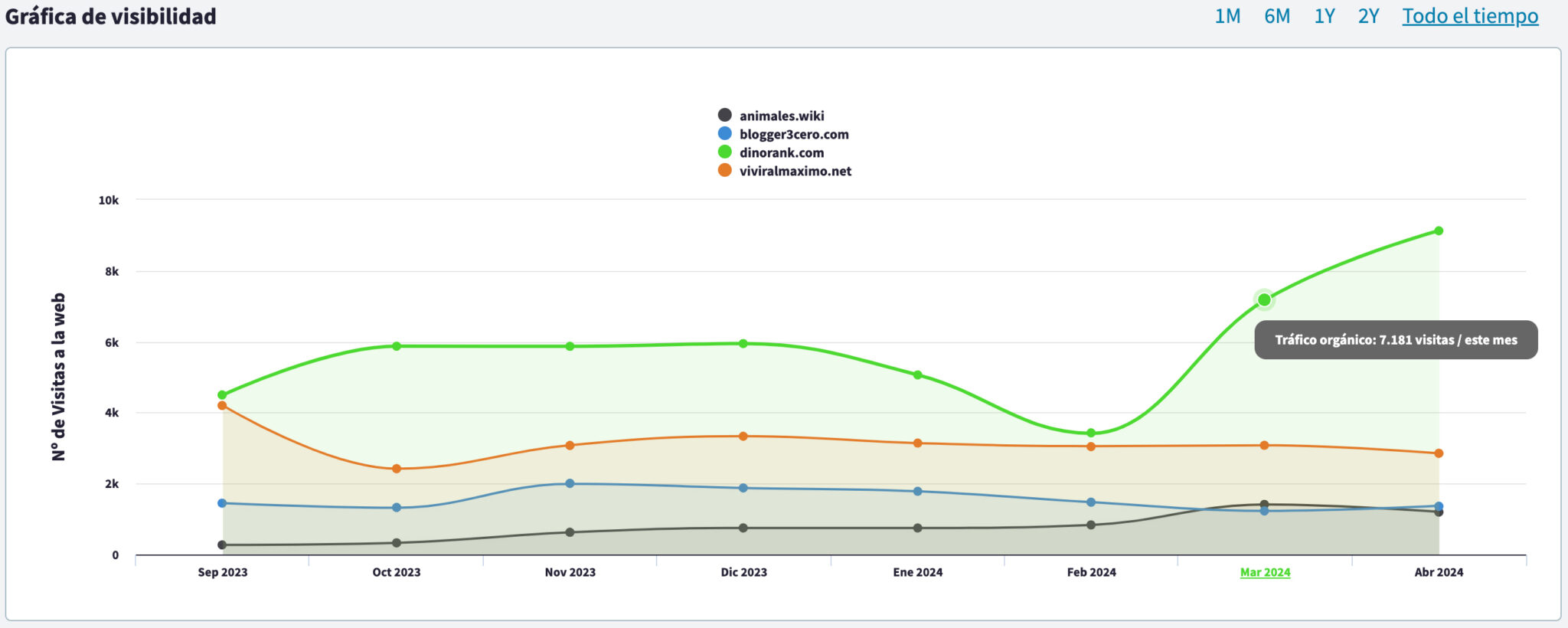Click the Sep 2023 axis label

[x=223, y=572]
